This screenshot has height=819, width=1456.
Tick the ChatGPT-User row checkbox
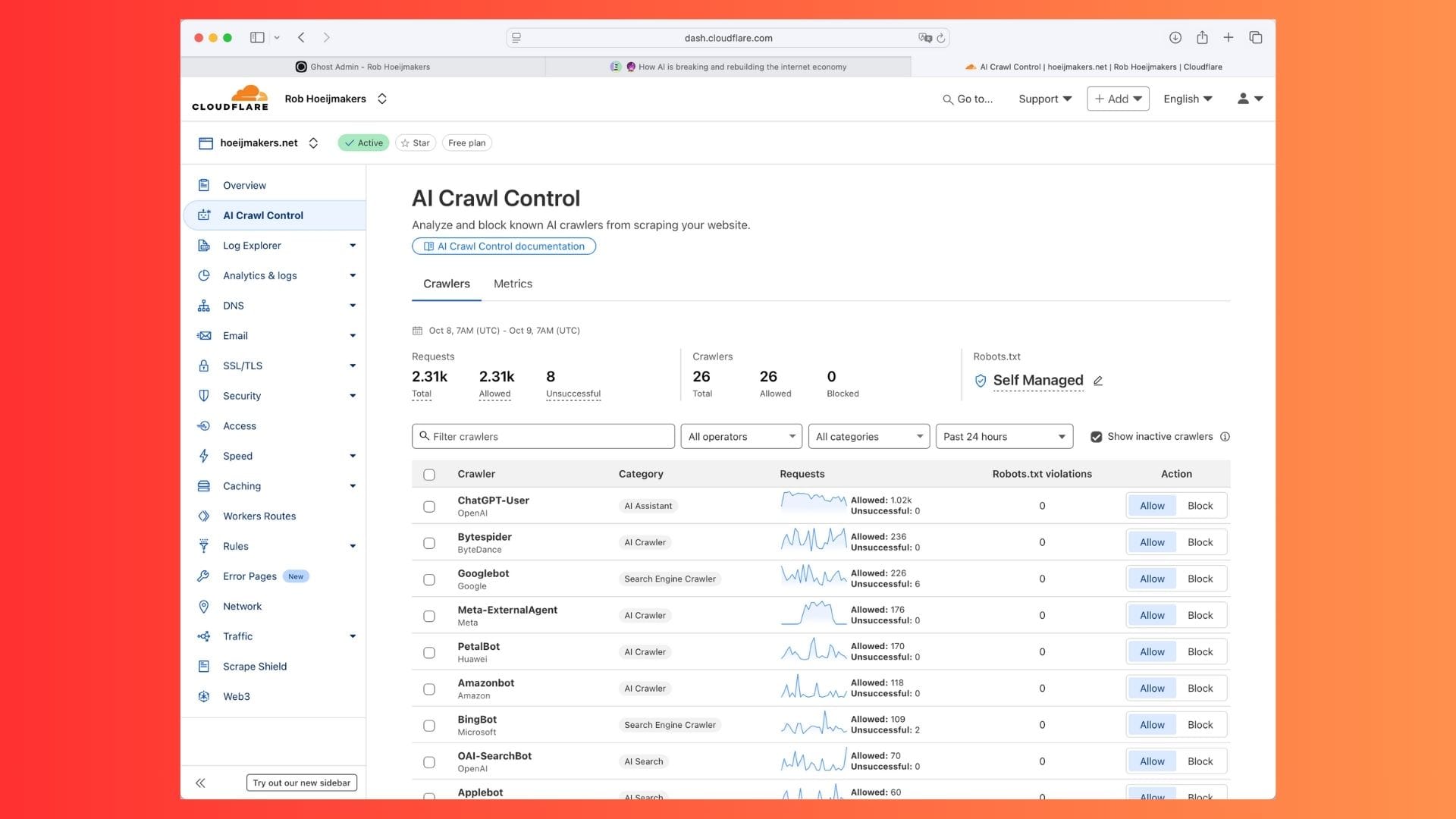click(429, 507)
